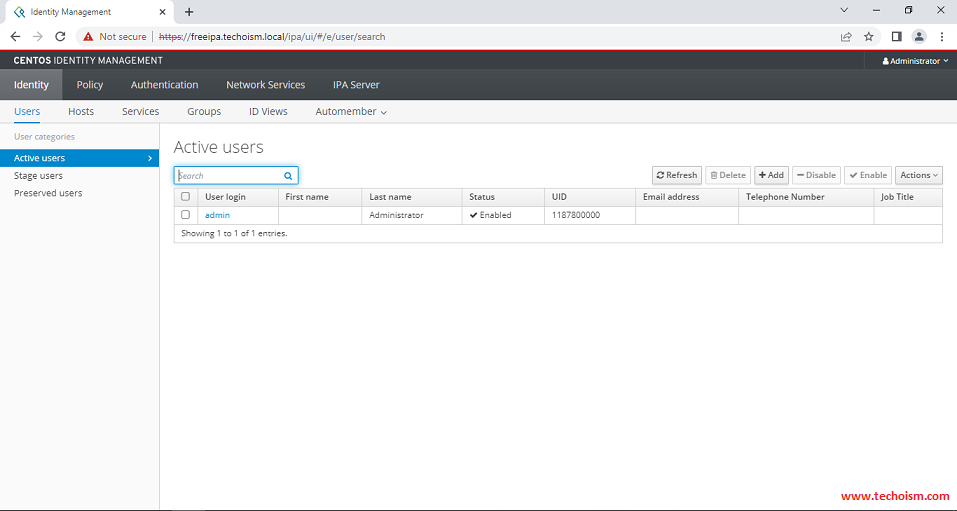Check the admin user row checkbox
Image resolution: width=957 pixels, height=511 pixels.
[x=186, y=215]
